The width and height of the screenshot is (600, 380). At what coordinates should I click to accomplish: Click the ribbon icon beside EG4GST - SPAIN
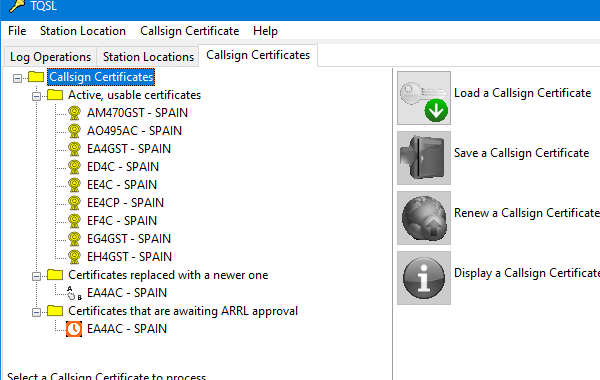point(74,239)
